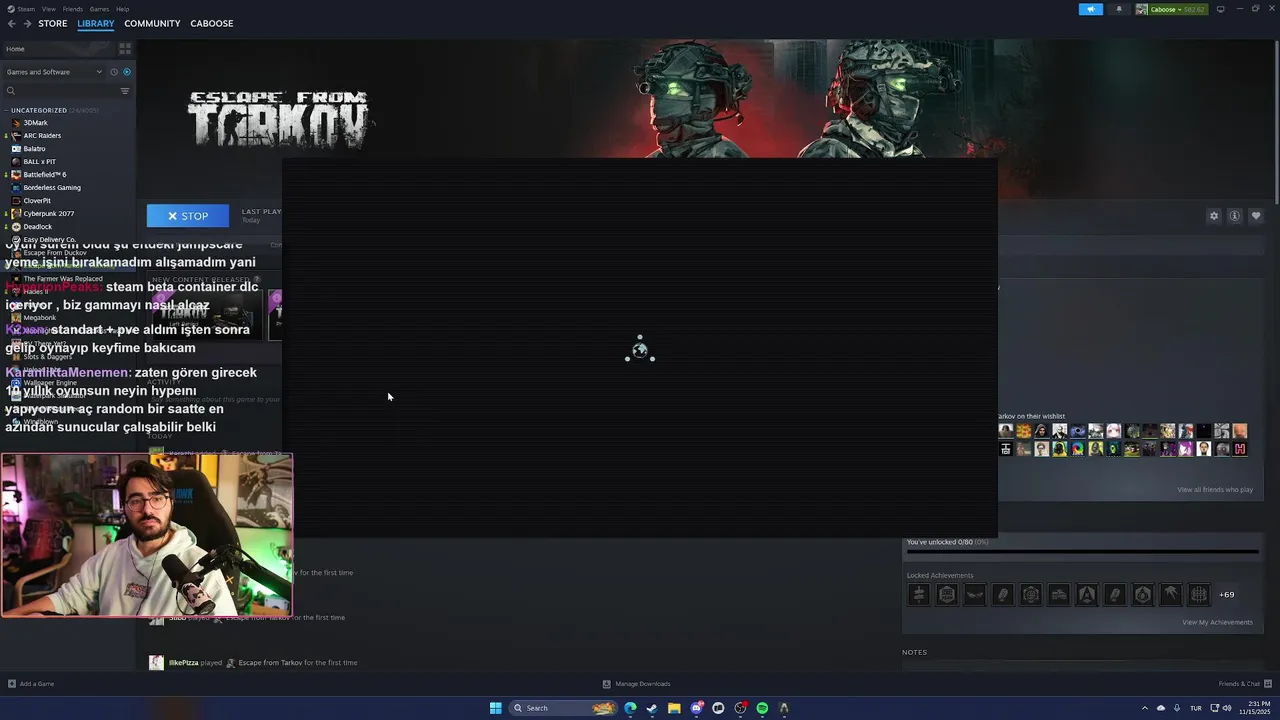
Task: Open the Help menu
Action: (122, 9)
